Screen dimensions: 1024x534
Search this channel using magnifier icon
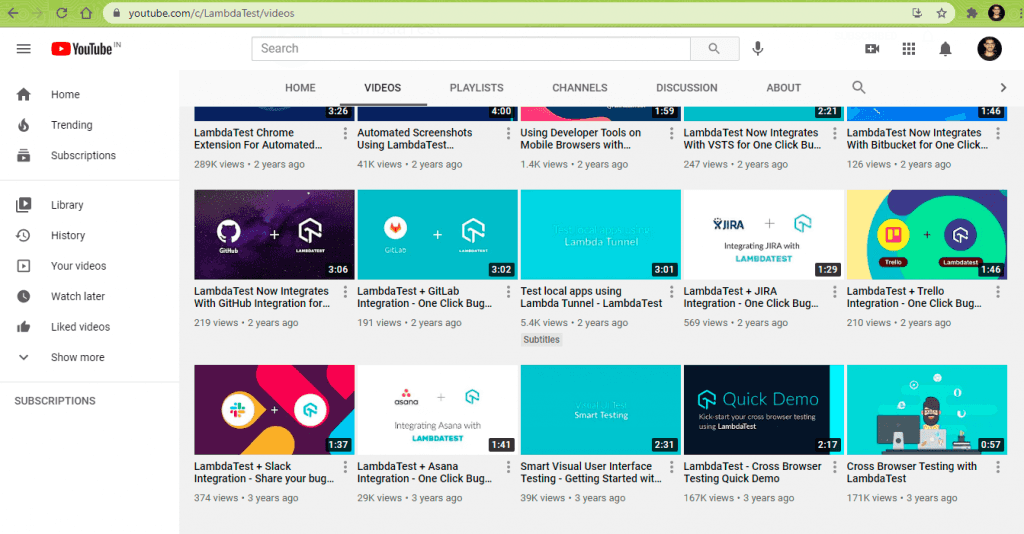(x=858, y=88)
